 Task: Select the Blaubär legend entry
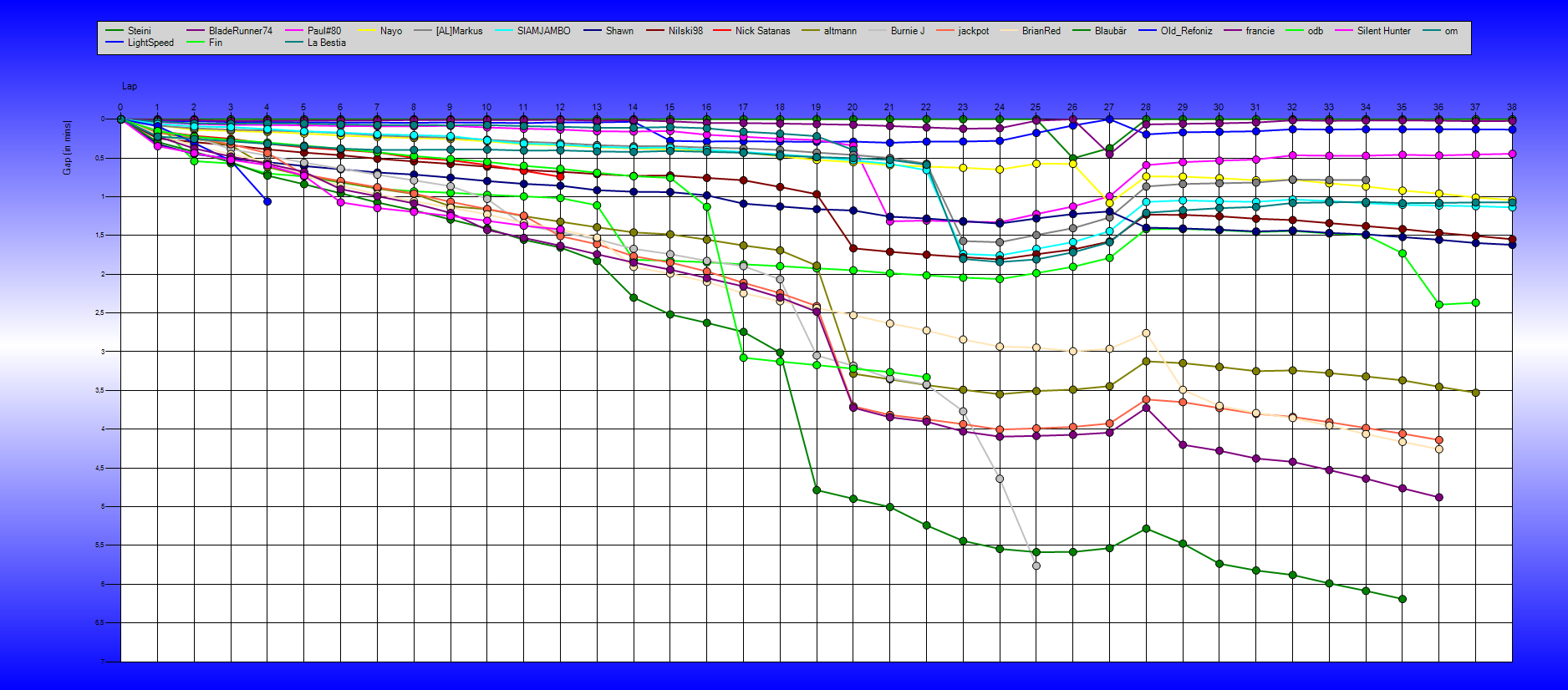coord(1099,31)
